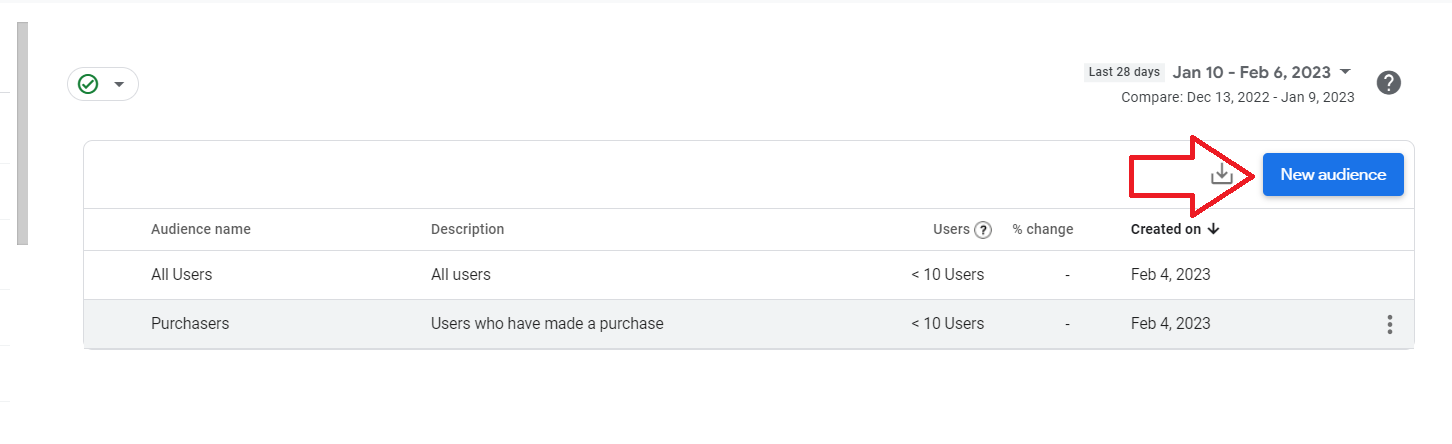
Task: Click Jan 10 - Feb 6, 2023 date range
Action: [1252, 72]
